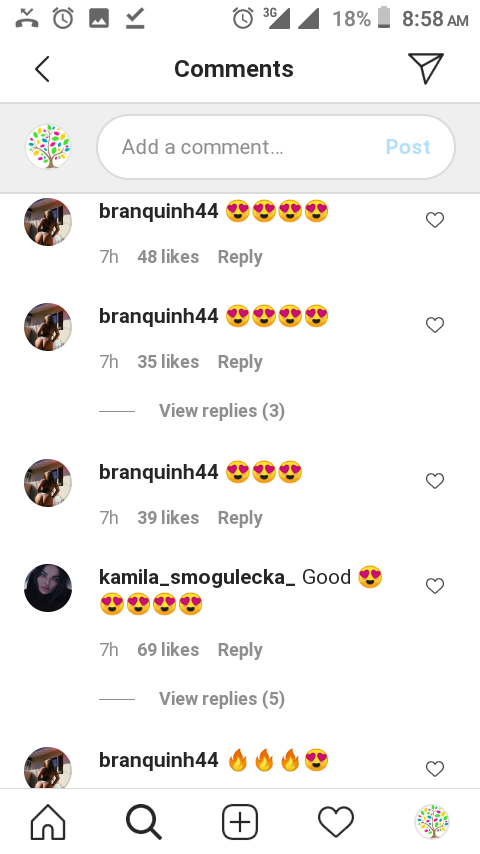Like branquinh44's comment with 35 likes
Image resolution: width=480 pixels, height=854 pixels.
[435, 325]
